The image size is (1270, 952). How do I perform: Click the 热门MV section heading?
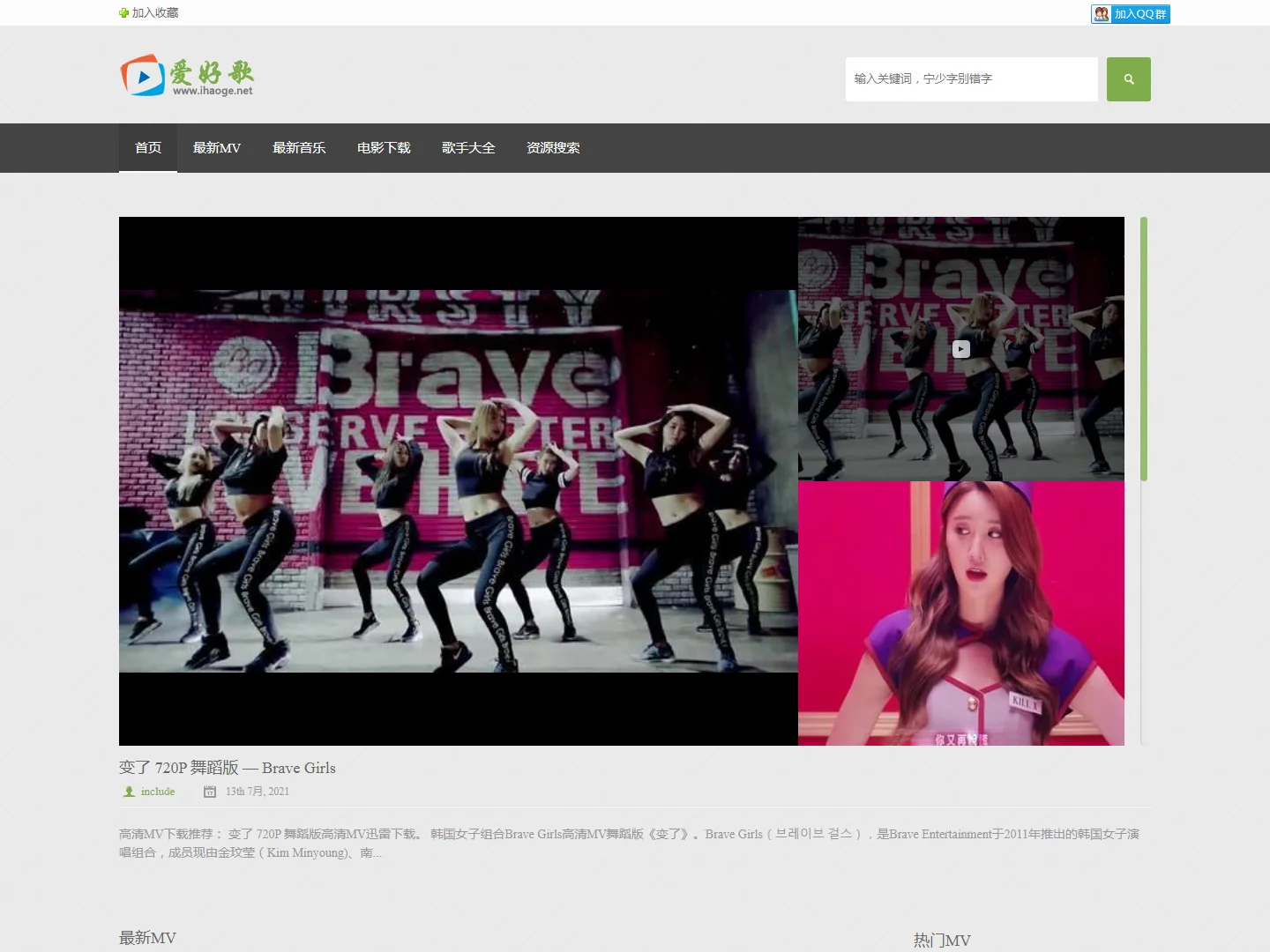942,941
